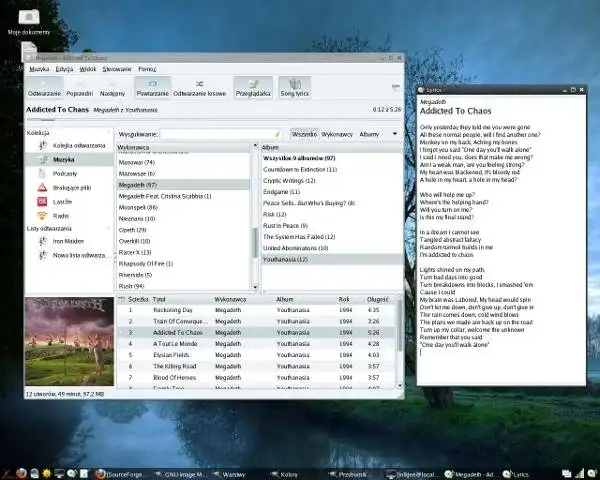
Task: Click the clear-search broom icon
Action: pyautogui.click(x=277, y=134)
